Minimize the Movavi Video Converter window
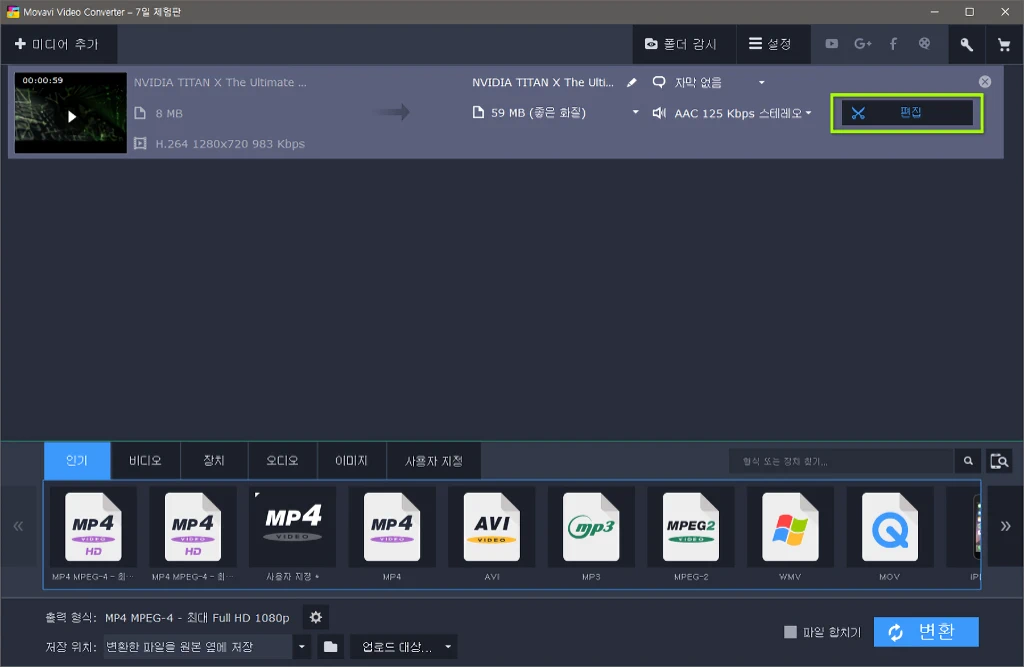 pyautogui.click(x=935, y=12)
